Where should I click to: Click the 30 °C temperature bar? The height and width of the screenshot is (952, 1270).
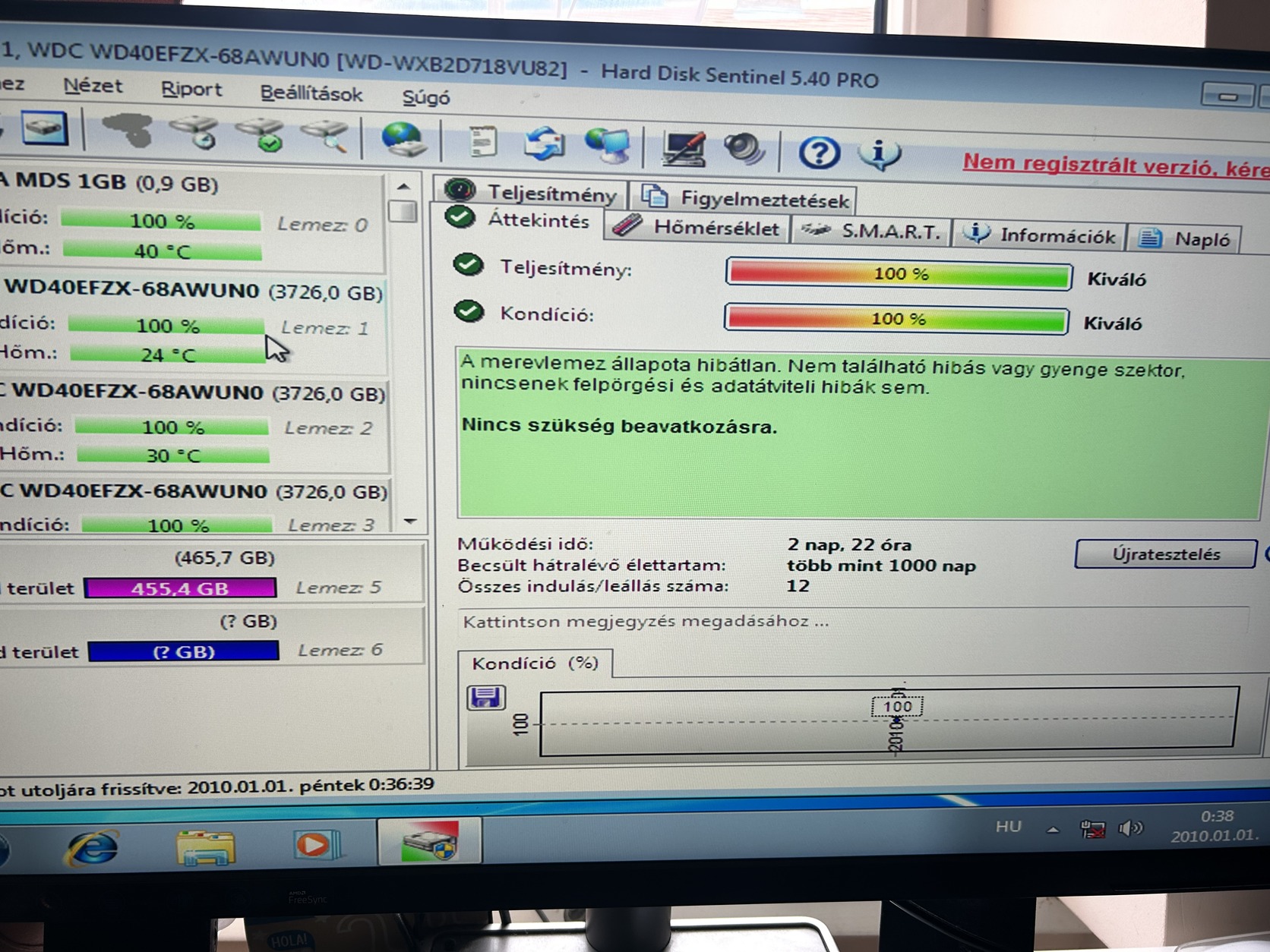point(174,456)
